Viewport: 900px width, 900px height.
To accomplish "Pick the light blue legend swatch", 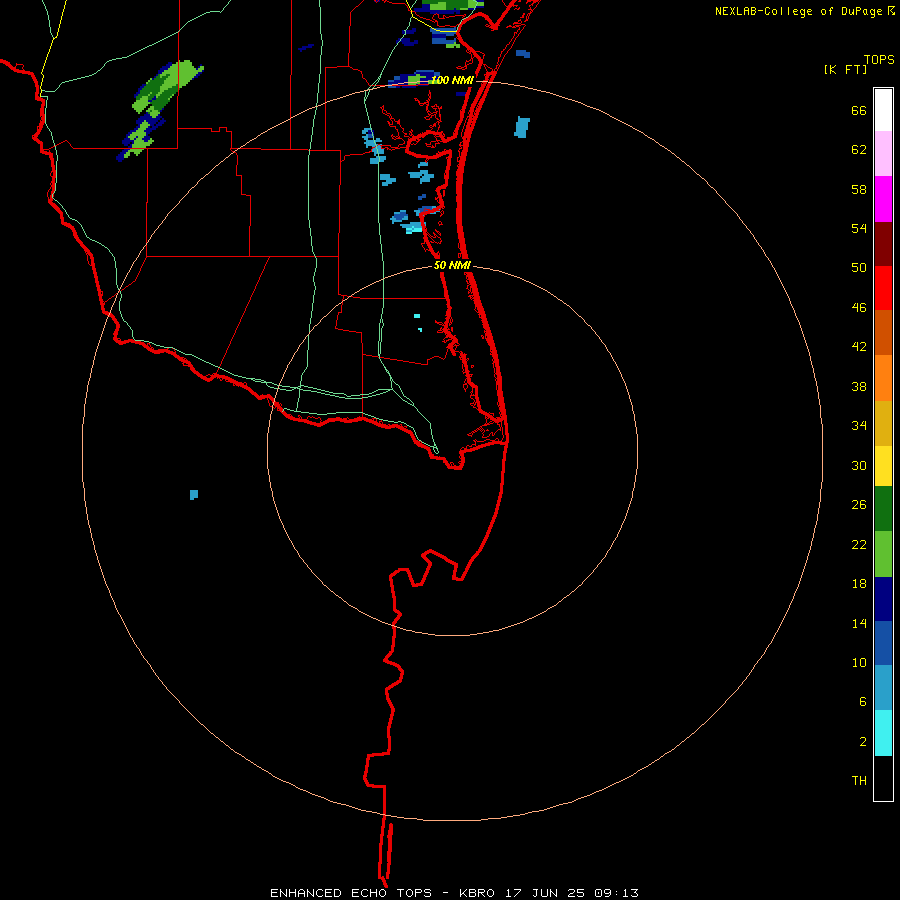I will pyautogui.click(x=883, y=688).
